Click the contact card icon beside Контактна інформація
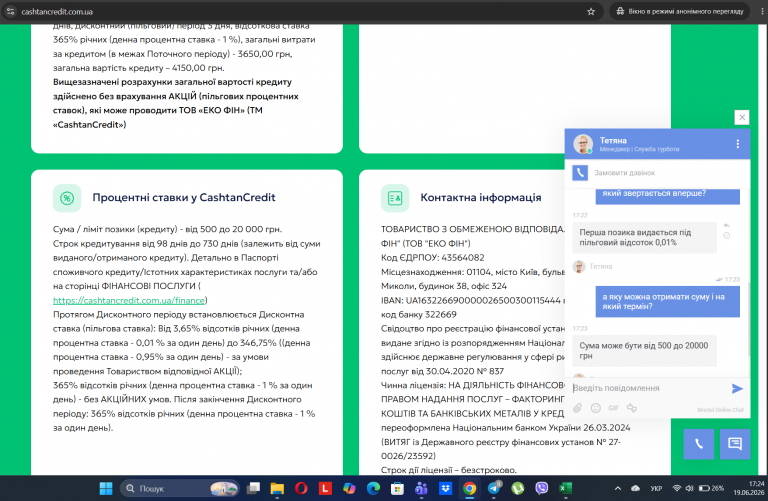 (x=395, y=198)
